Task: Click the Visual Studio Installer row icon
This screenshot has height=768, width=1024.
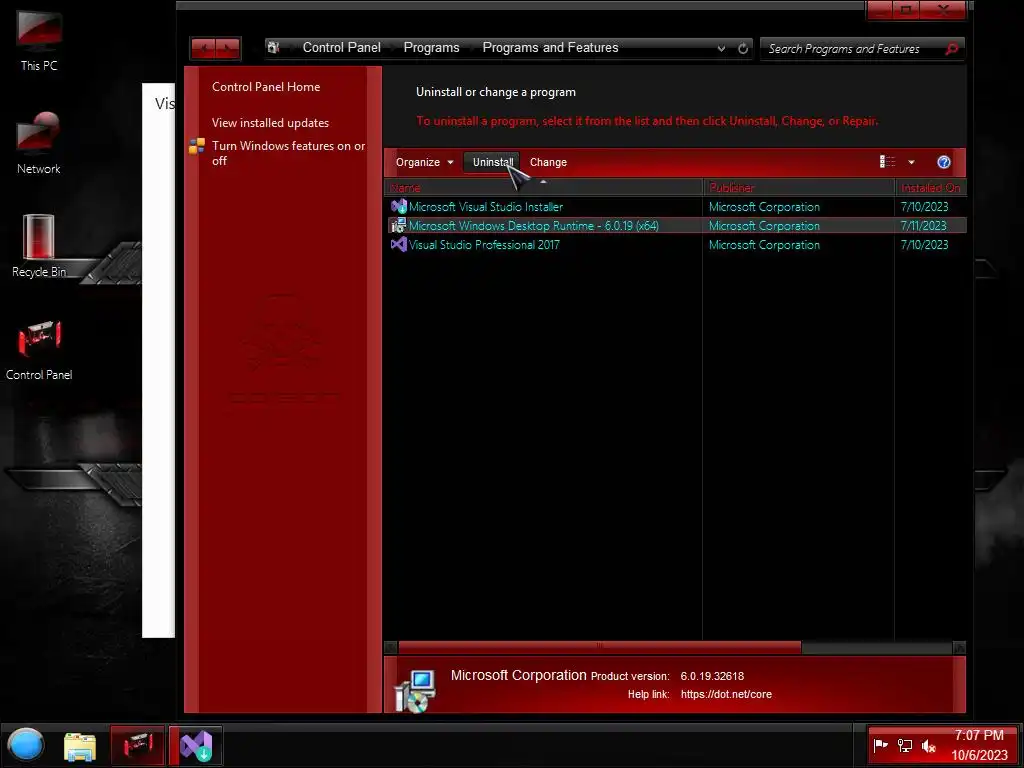Action: click(398, 206)
